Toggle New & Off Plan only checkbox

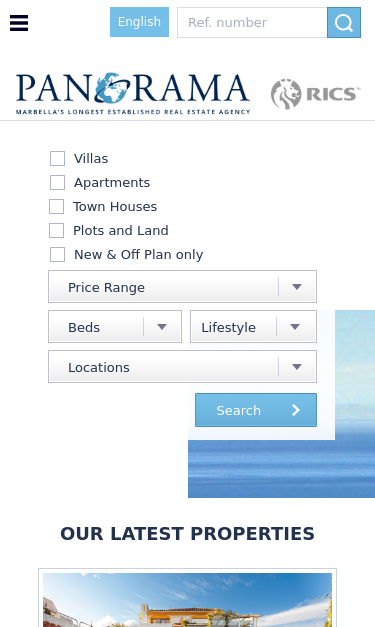58,254
